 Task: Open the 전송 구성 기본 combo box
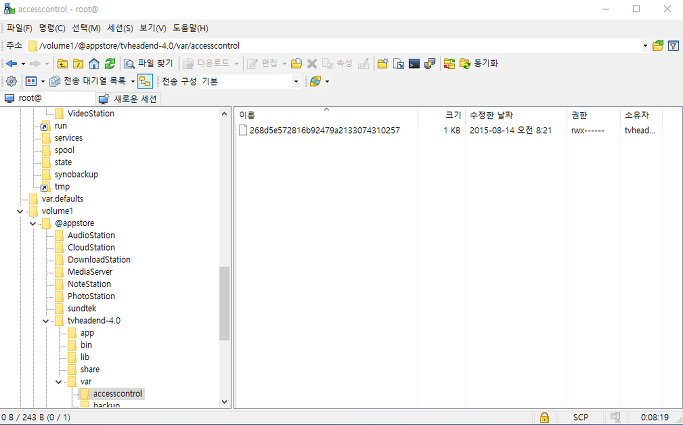250,81
